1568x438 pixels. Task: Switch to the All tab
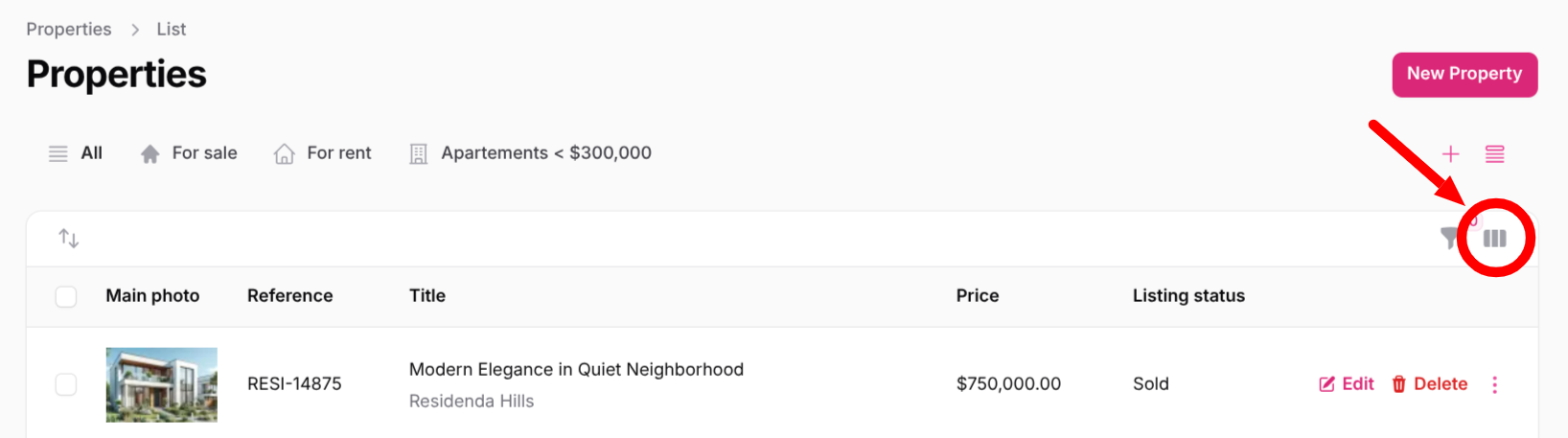click(91, 153)
